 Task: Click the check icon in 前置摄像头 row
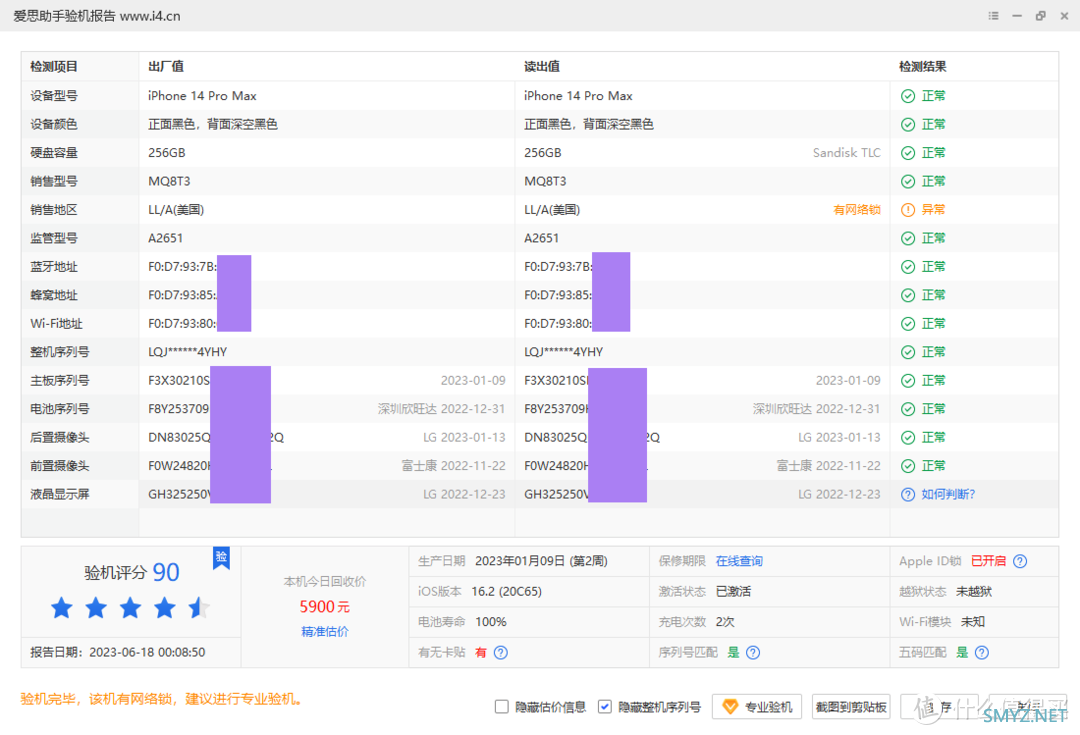point(908,466)
